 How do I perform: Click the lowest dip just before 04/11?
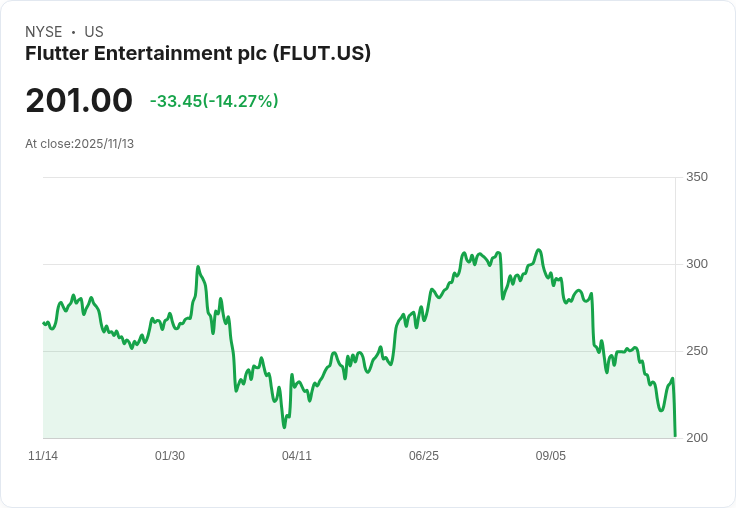284,427
